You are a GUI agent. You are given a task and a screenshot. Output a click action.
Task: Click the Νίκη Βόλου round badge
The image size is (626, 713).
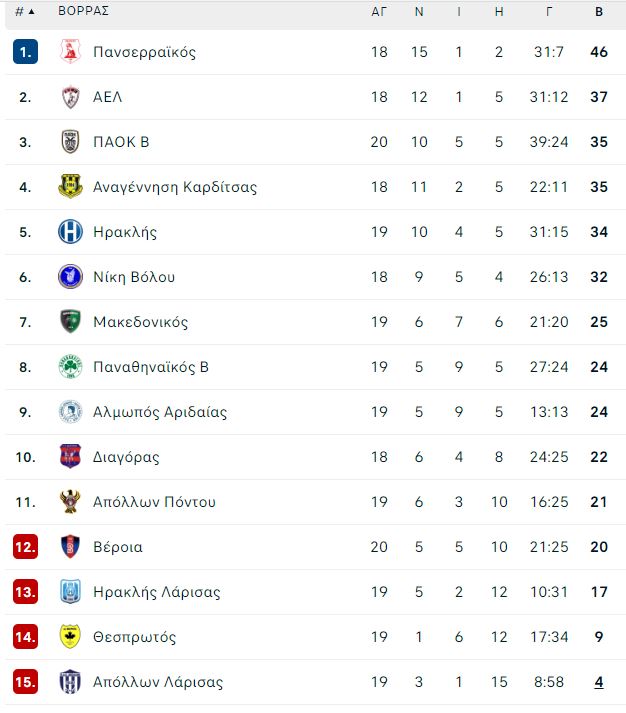coord(70,277)
